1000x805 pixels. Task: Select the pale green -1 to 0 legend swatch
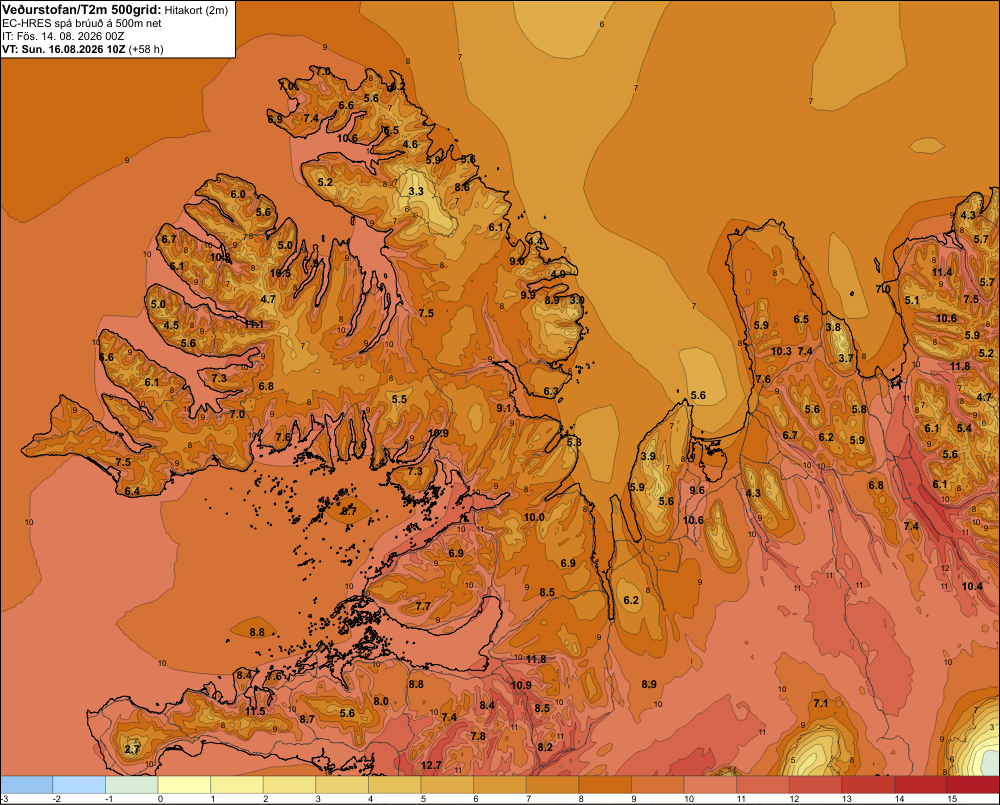tap(131, 785)
